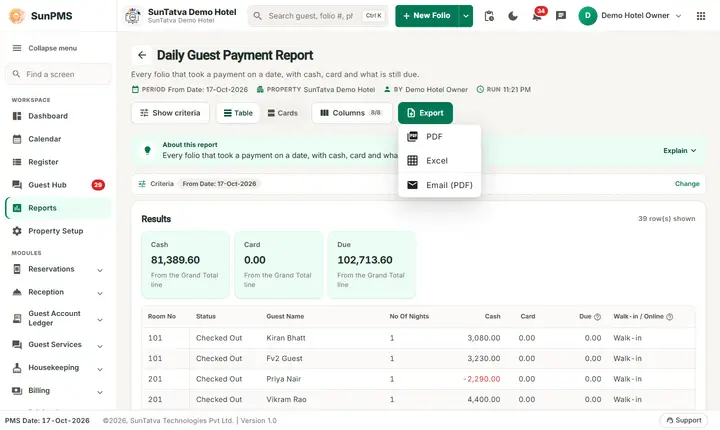This screenshot has width=720, height=430.
Task: Click the Due 102,713.60 summary card
Action: point(371,265)
